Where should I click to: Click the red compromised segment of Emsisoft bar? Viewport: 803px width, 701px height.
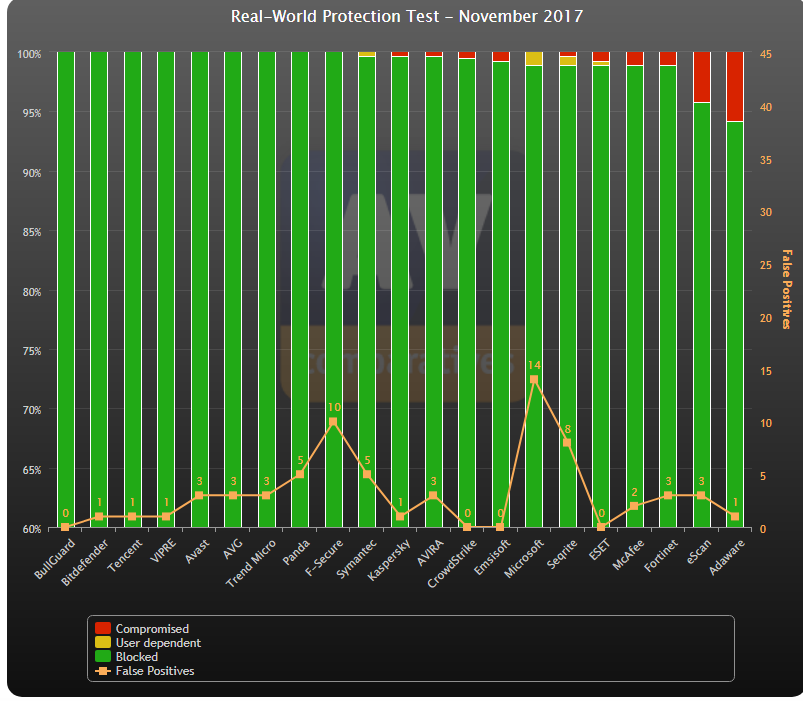point(500,56)
